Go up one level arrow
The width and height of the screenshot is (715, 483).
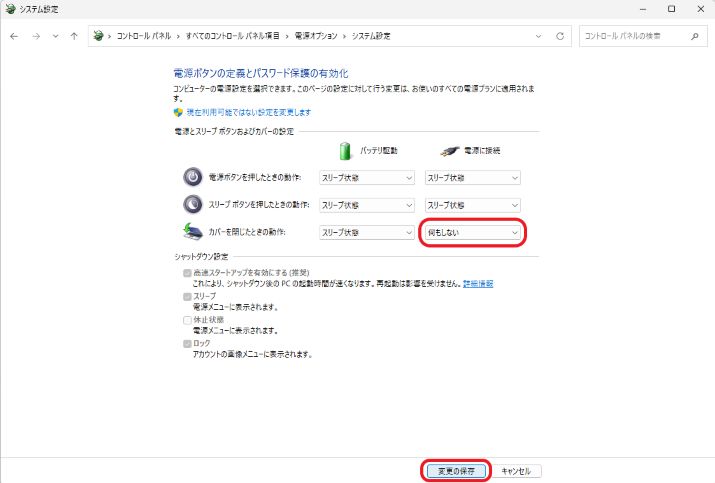(74, 36)
